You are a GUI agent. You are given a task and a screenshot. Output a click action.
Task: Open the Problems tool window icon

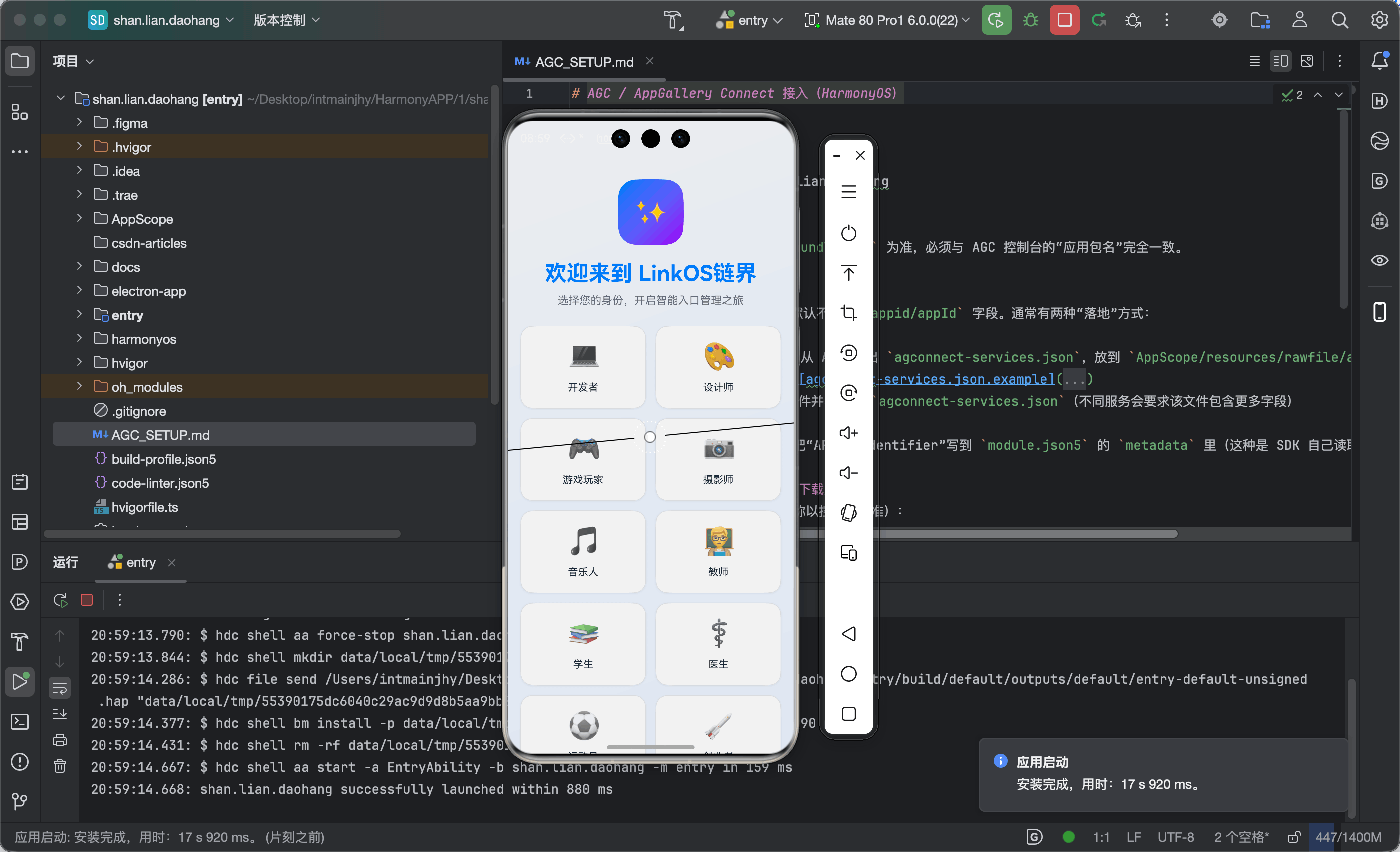coord(20,761)
